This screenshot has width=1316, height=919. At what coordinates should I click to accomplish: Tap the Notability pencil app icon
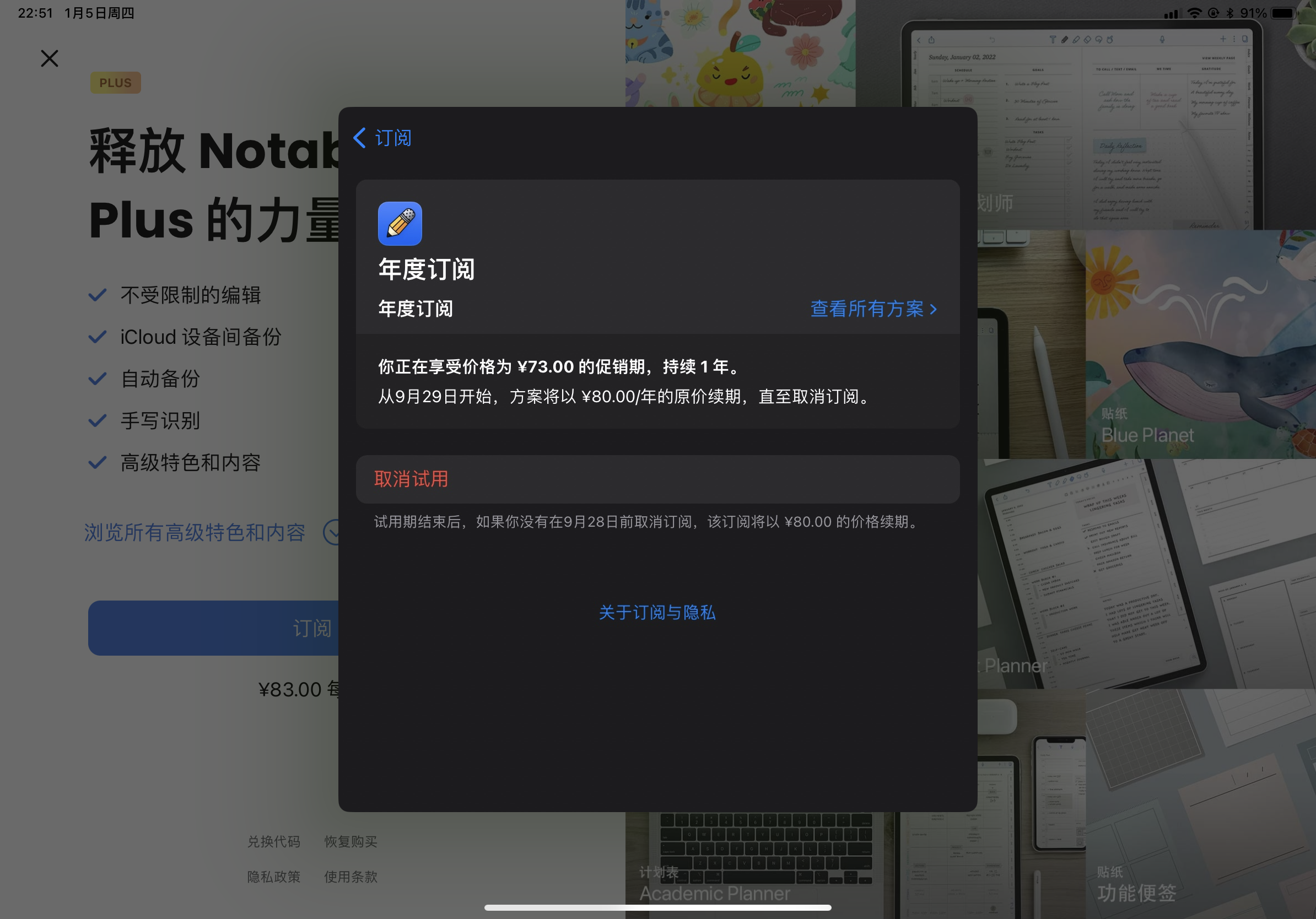click(x=400, y=224)
